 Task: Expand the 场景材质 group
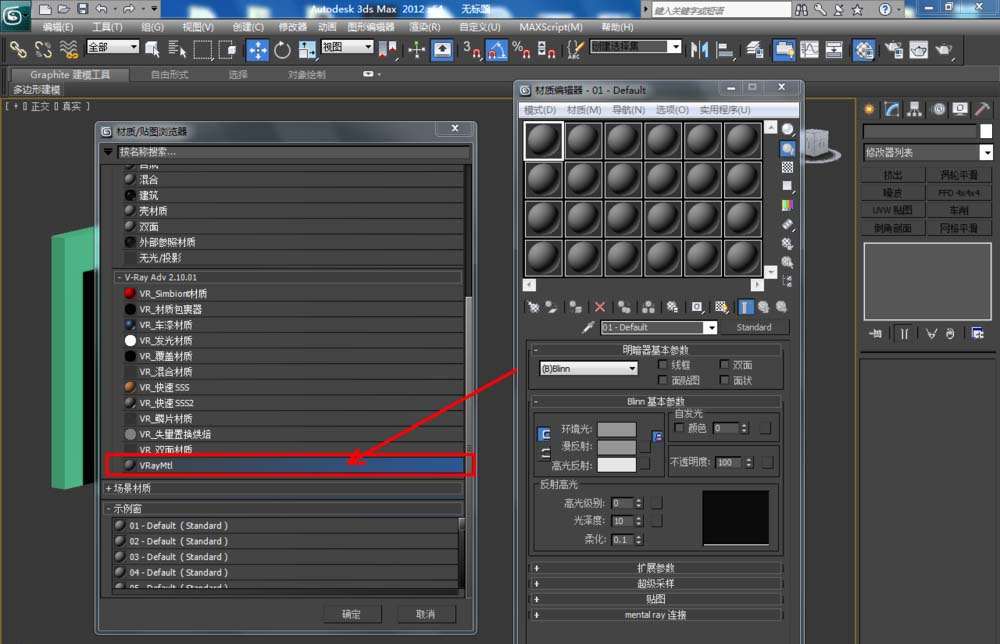click(x=108, y=488)
